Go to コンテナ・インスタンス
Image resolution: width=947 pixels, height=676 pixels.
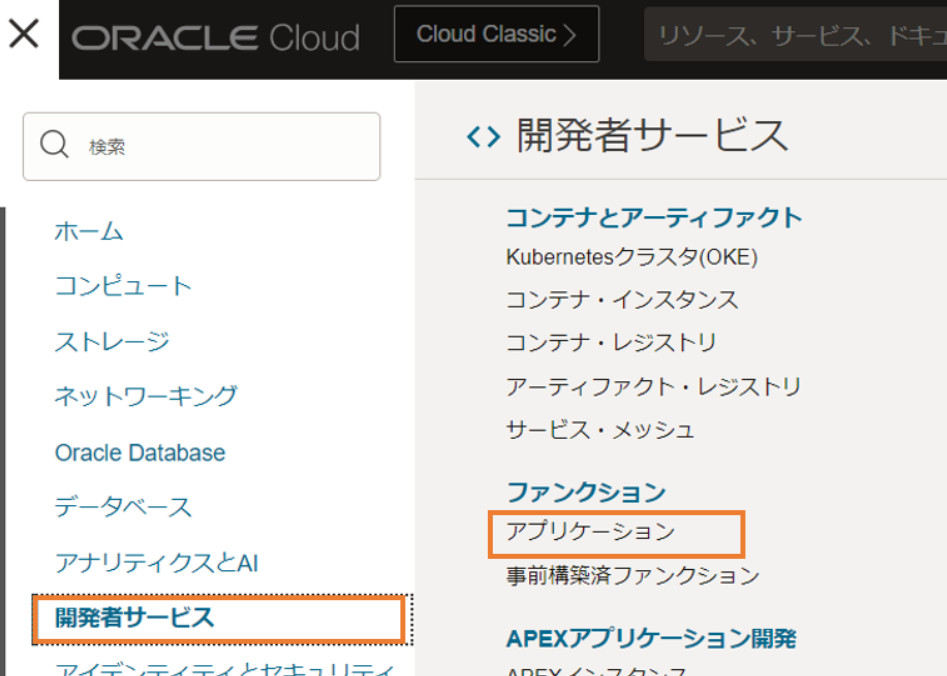622,300
